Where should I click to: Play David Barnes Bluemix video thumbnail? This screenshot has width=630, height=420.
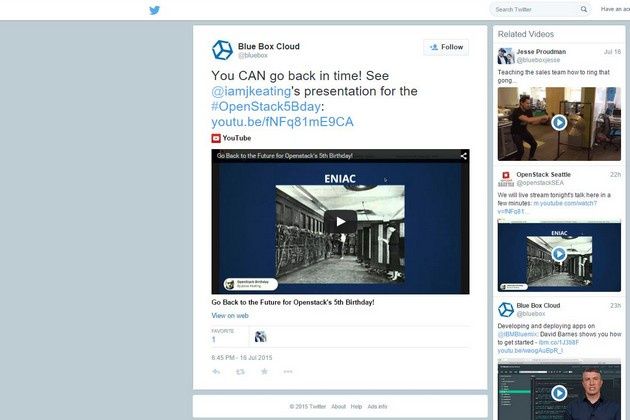559,393
